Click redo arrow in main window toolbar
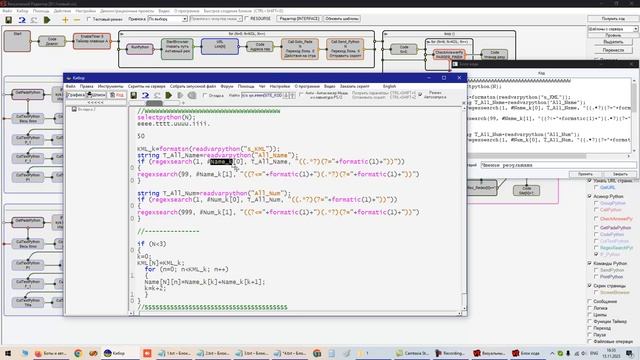The image size is (640, 360). click(x=34, y=19)
